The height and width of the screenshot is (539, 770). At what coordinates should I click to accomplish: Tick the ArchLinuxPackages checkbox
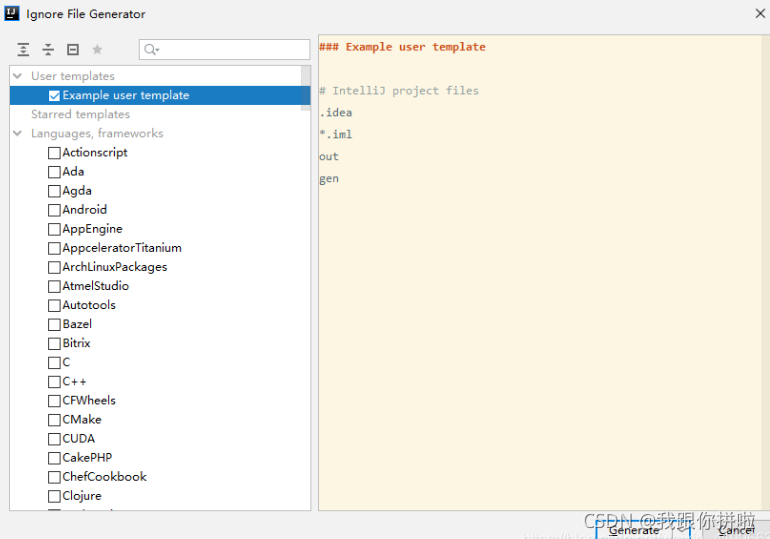tap(55, 268)
